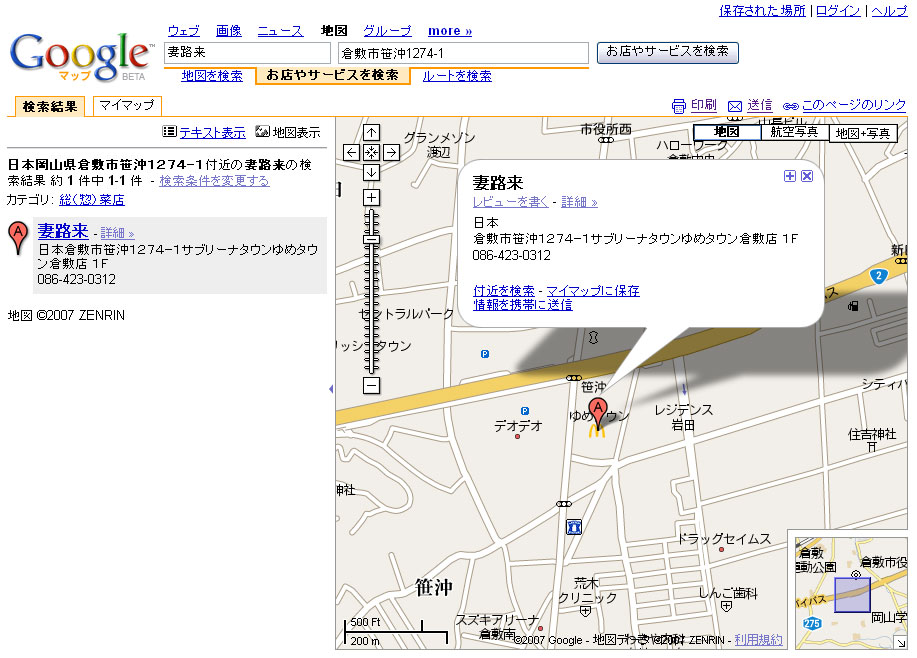The width and height of the screenshot is (917, 658).
Task: Pan the map right with the arrow
Action: point(391,153)
